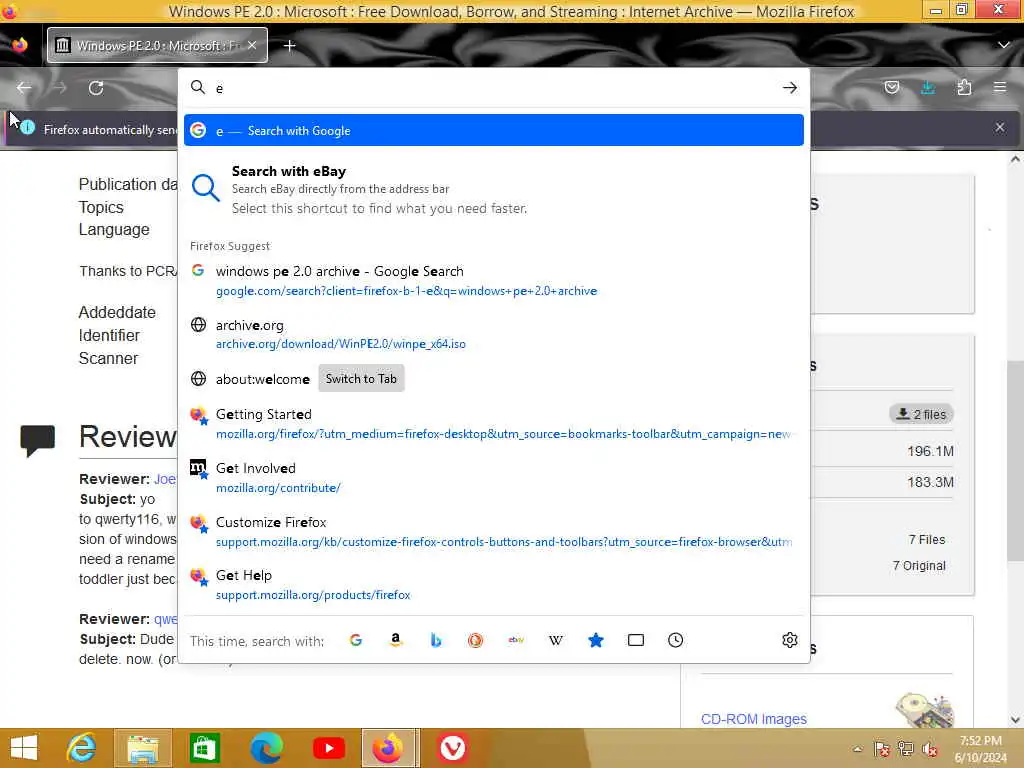Viewport: 1024px width, 768px height.
Task: Open YouTube app from taskbar
Action: [328, 748]
